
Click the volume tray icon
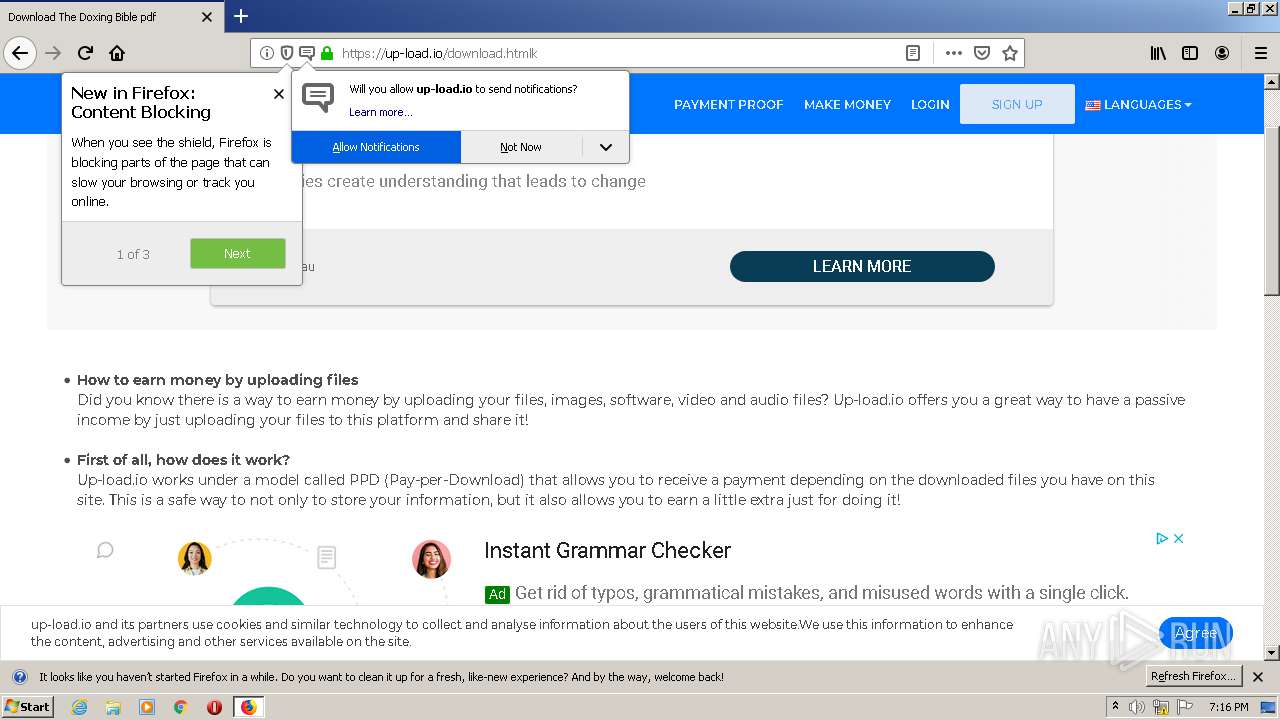click(x=1137, y=707)
